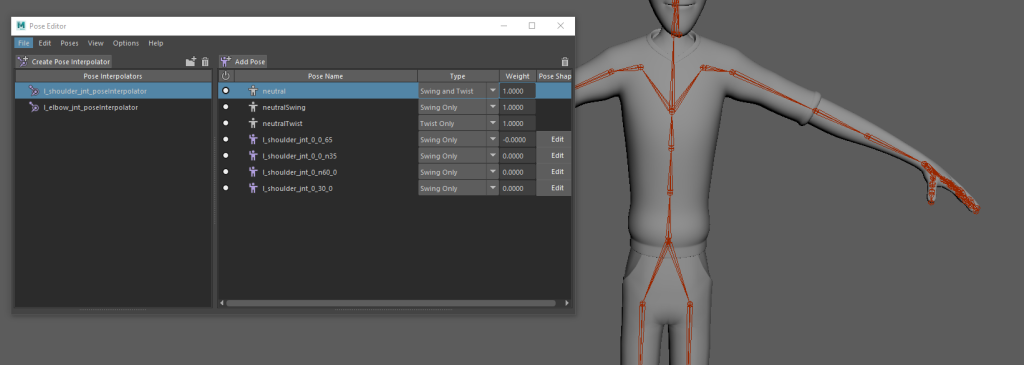Select l_shoulder_jnt_poseInterpolator row

(114, 91)
